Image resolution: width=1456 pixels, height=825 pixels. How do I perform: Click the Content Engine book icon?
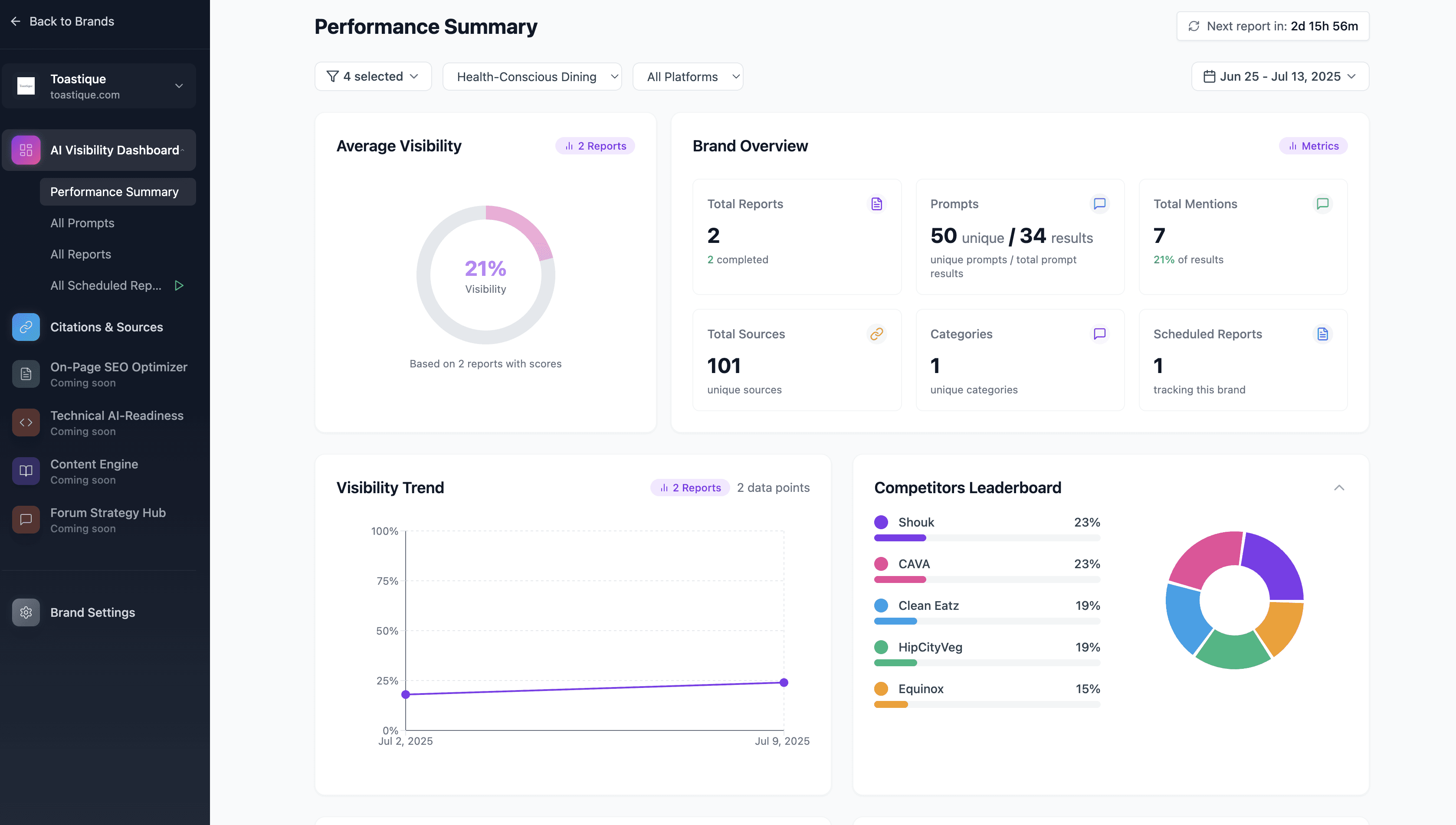[x=26, y=471]
